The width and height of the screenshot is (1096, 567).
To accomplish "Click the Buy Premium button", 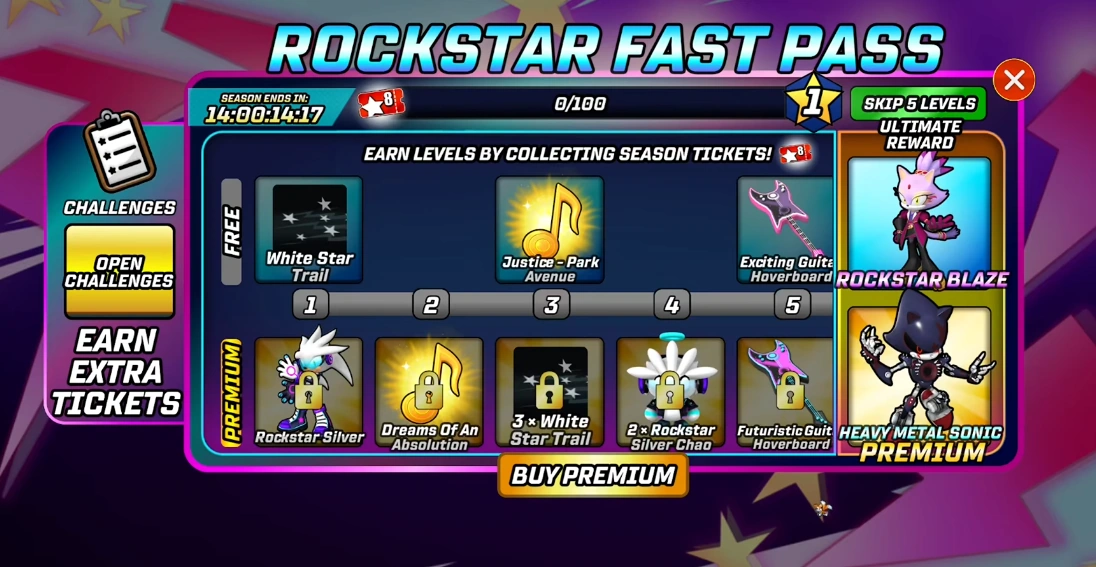I will pos(593,475).
